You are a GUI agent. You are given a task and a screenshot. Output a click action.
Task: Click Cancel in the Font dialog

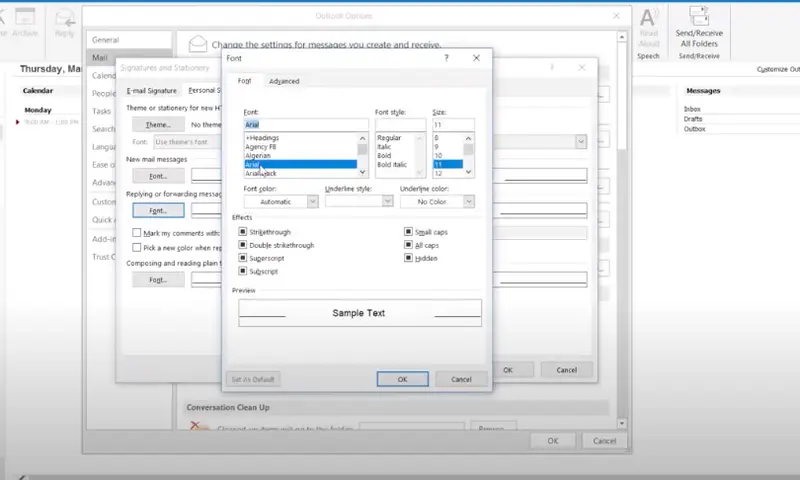tap(461, 379)
